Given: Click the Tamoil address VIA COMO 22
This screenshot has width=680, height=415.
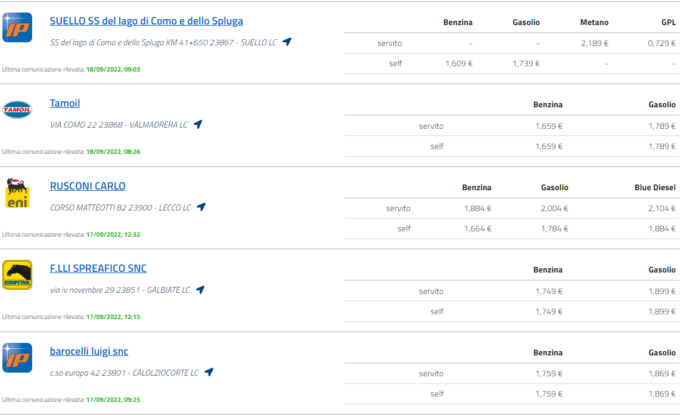Looking at the screenshot, I should [x=118, y=125].
